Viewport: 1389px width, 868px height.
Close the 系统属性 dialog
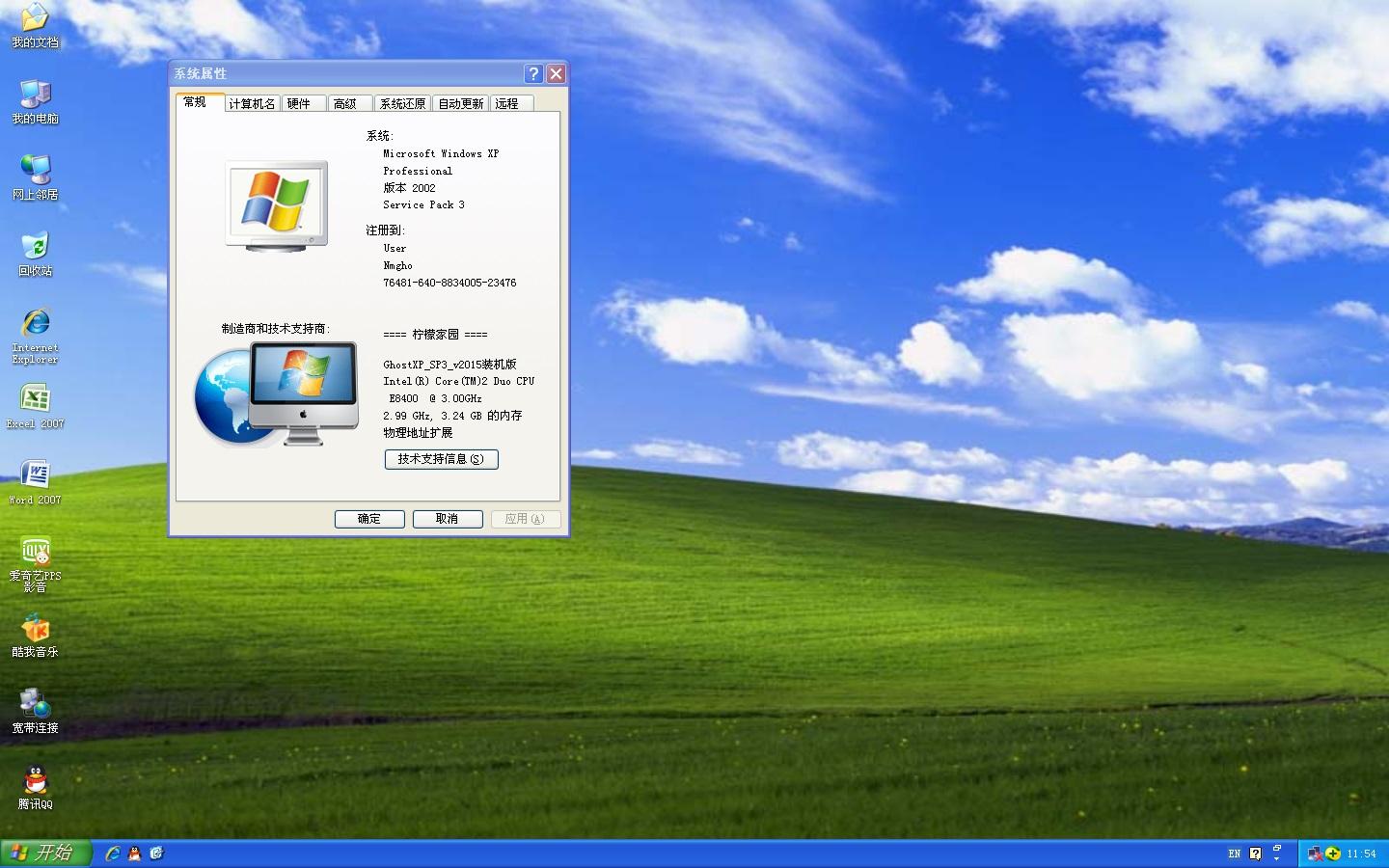[556, 73]
